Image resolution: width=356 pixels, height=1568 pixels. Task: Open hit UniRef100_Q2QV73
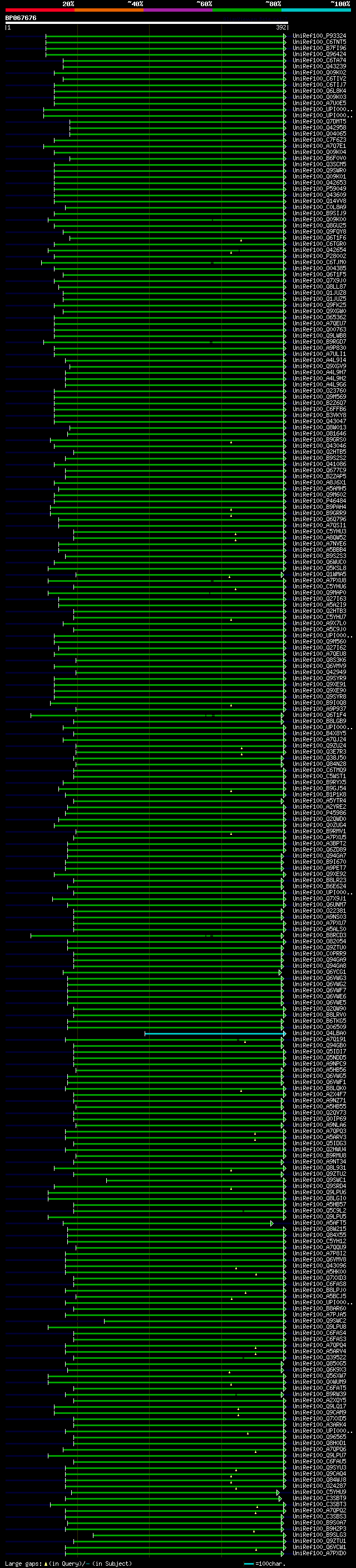click(319, 1112)
